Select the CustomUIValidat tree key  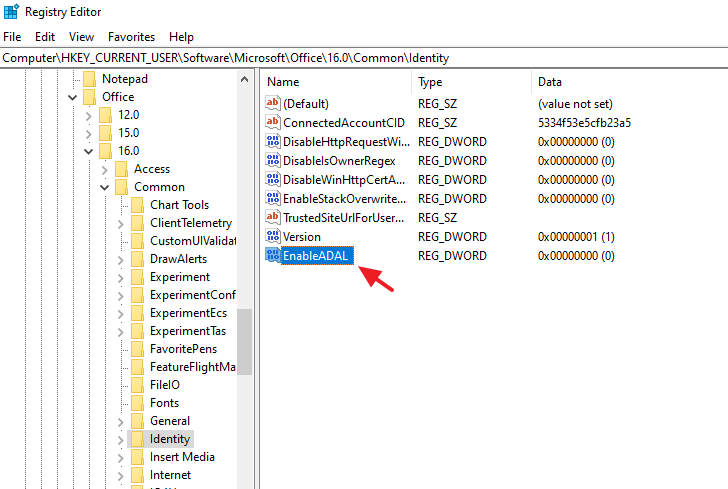[x=193, y=241]
